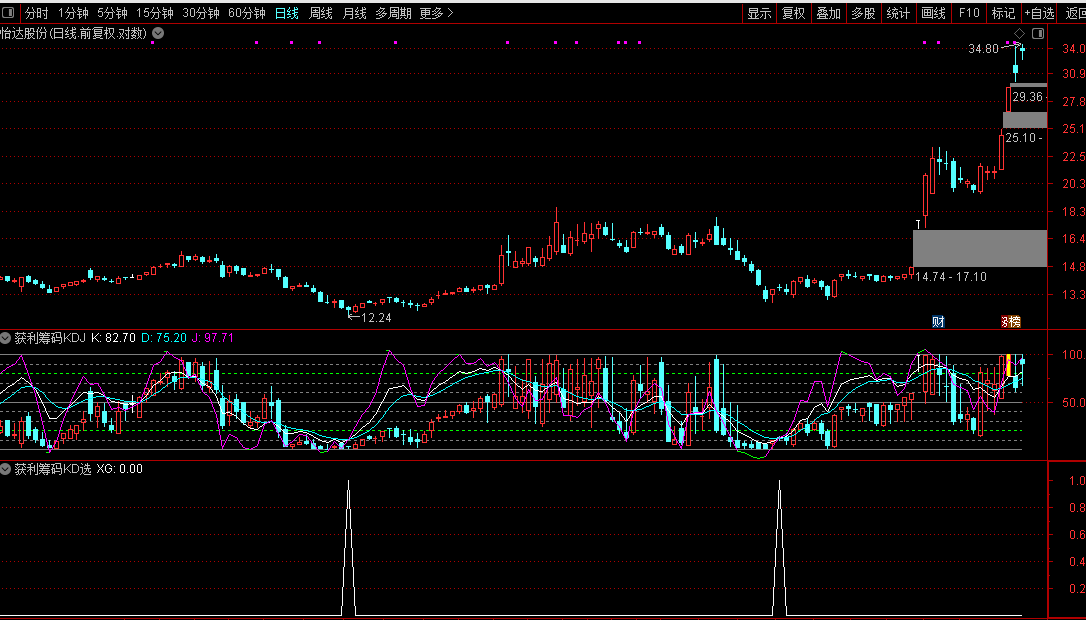The image size is (1086, 620).
Task: Expand the 怡达股份 main chart settings arrow
Action: coord(158,33)
